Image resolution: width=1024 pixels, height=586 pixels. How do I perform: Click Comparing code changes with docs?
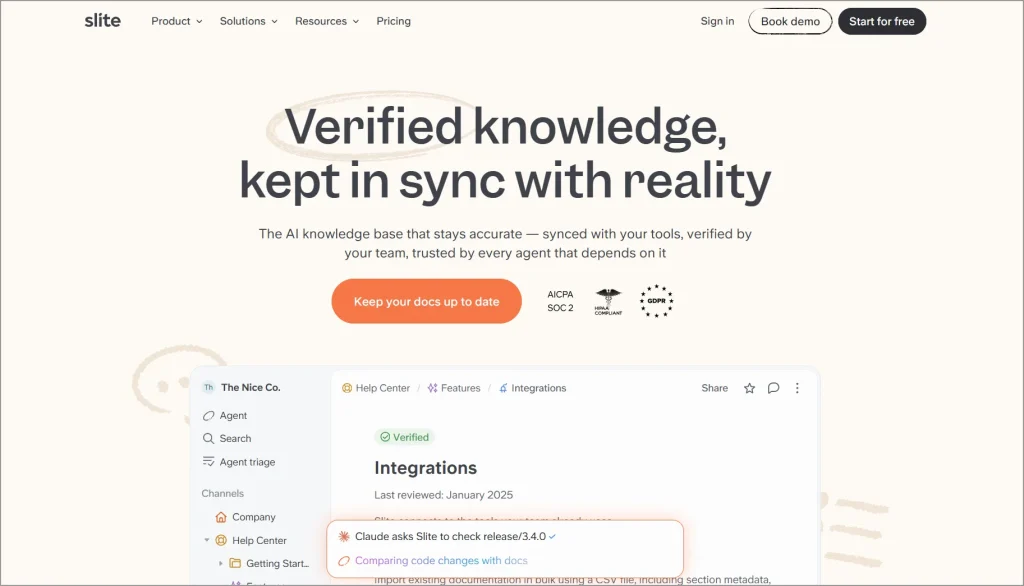pyautogui.click(x=441, y=561)
